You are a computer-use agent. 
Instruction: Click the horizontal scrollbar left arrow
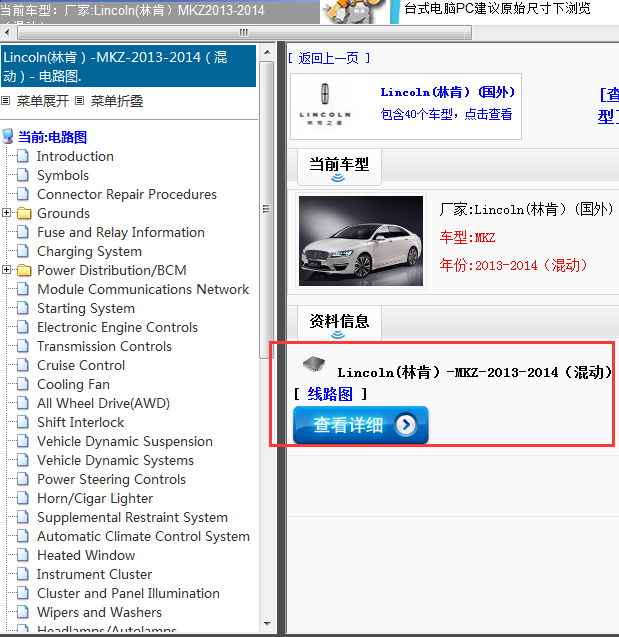point(7,32)
